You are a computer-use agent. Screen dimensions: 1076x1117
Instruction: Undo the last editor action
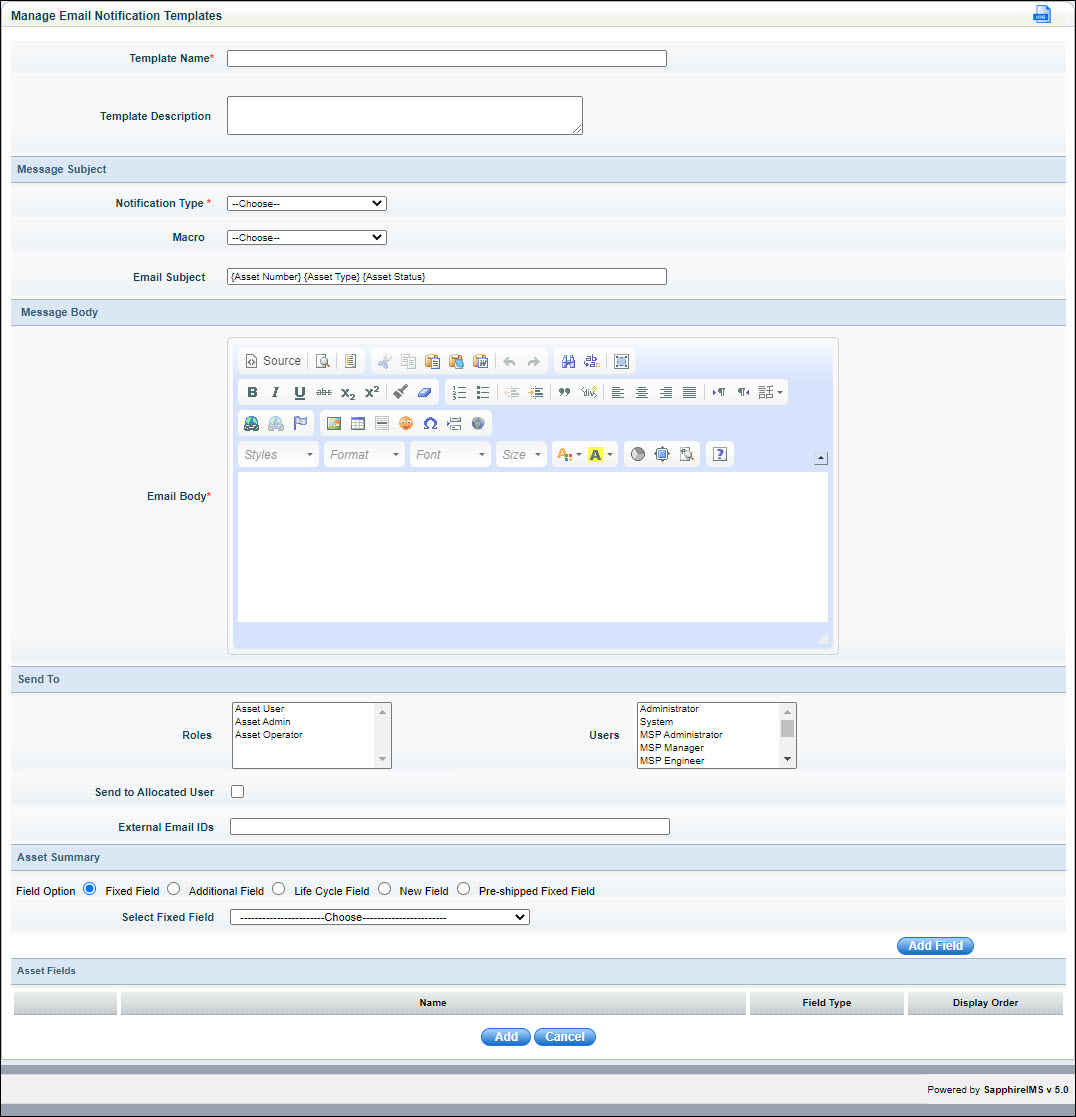point(506,361)
